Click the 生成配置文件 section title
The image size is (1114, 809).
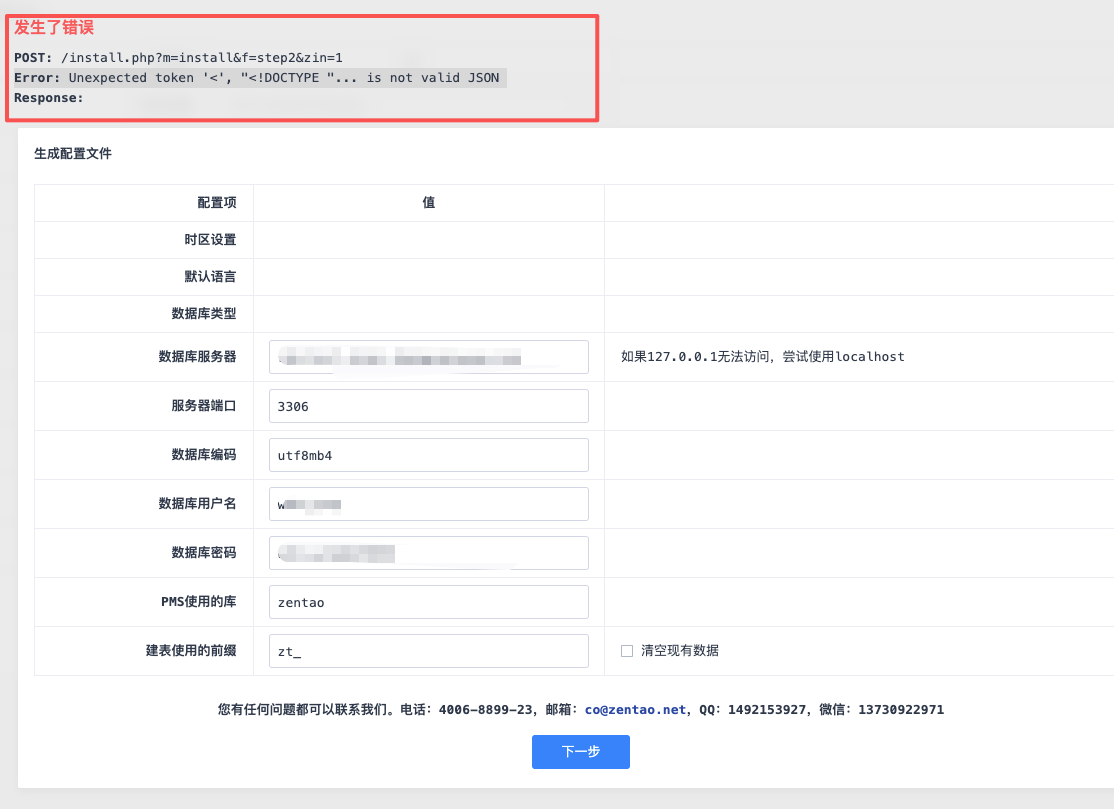point(72,153)
